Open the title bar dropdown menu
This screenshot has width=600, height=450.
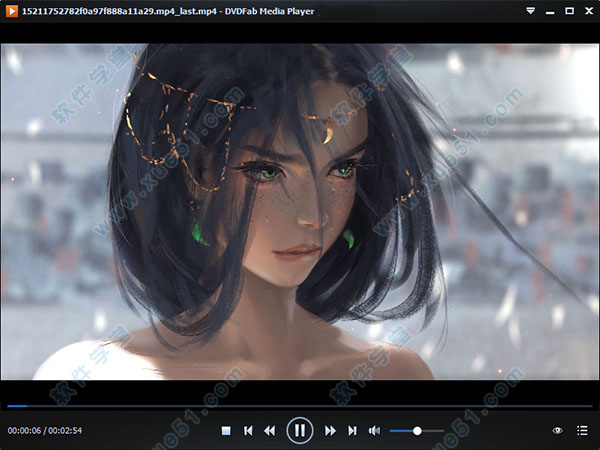click(530, 11)
